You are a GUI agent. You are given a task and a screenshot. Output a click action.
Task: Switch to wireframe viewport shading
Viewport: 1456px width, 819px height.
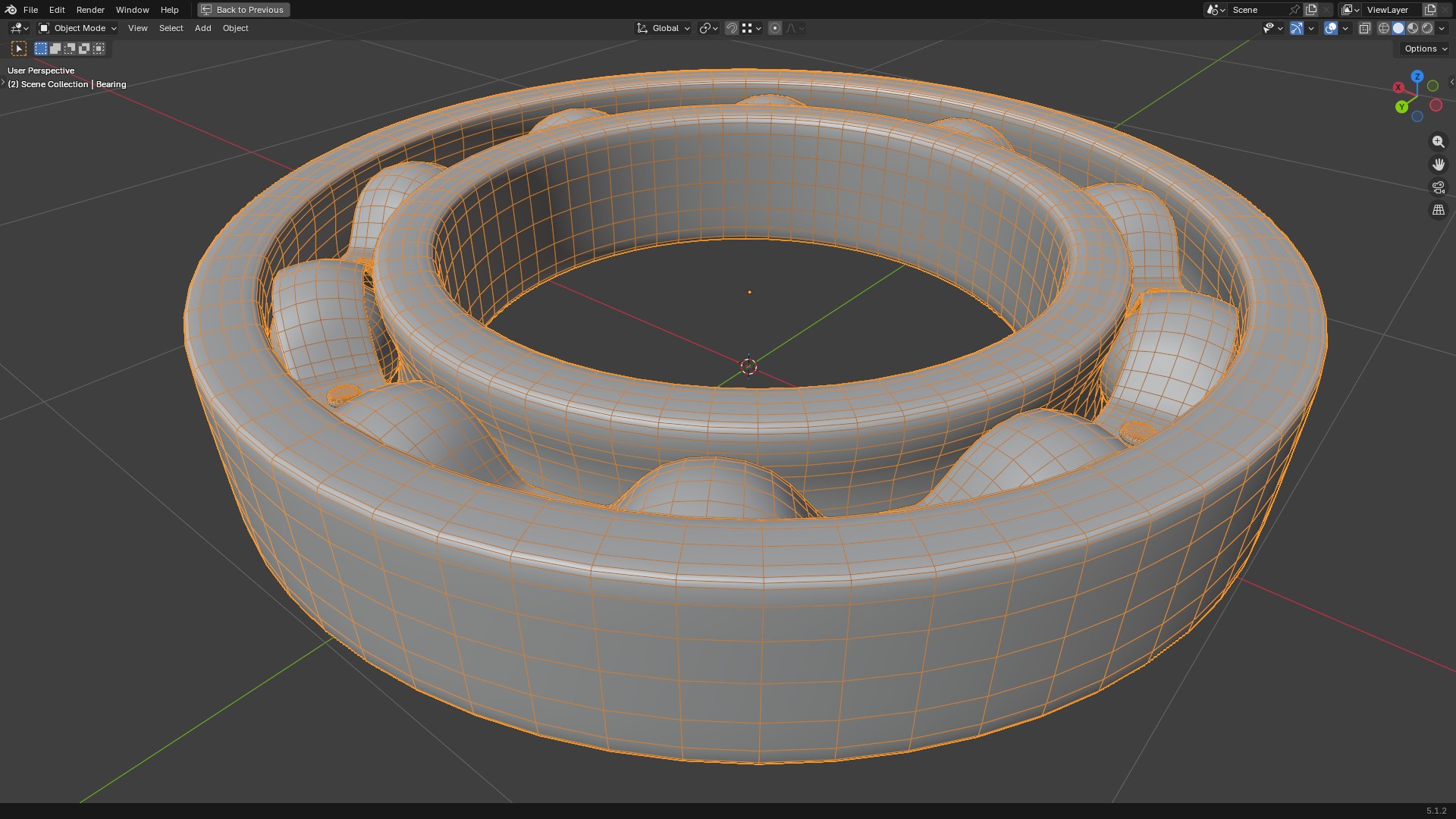coord(1384,28)
